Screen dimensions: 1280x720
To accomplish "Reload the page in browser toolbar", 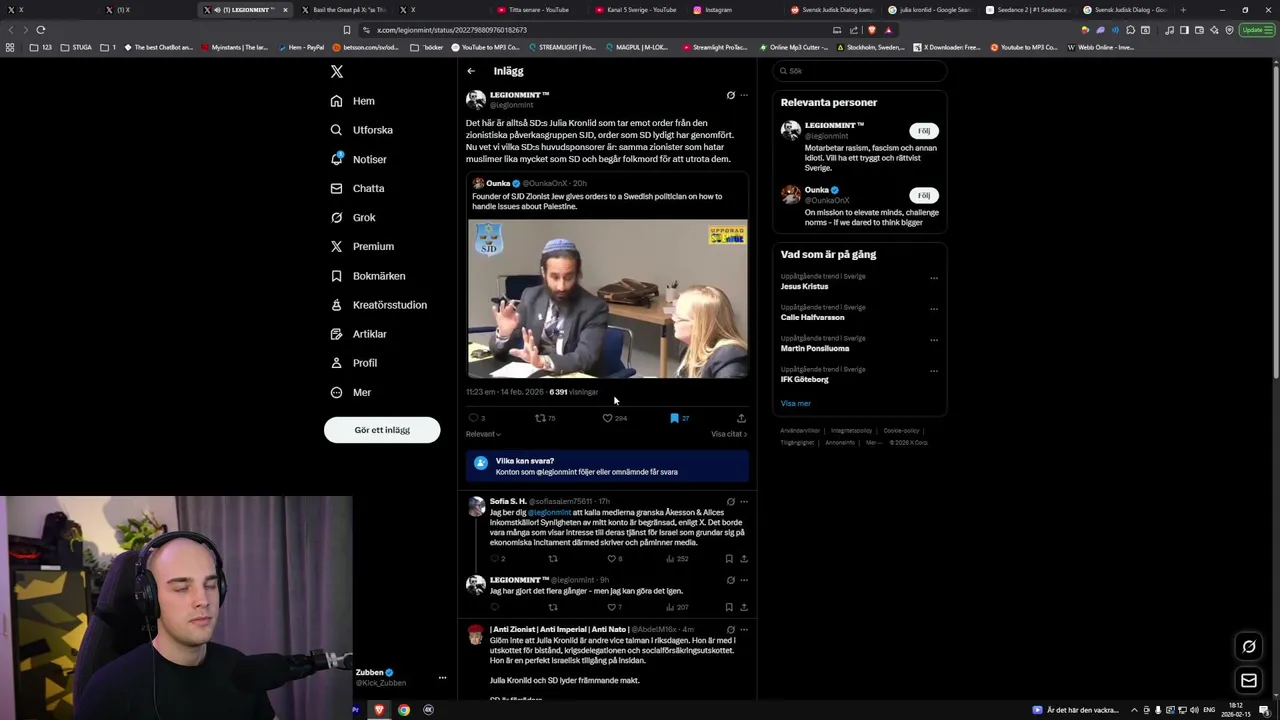I will 40,30.
